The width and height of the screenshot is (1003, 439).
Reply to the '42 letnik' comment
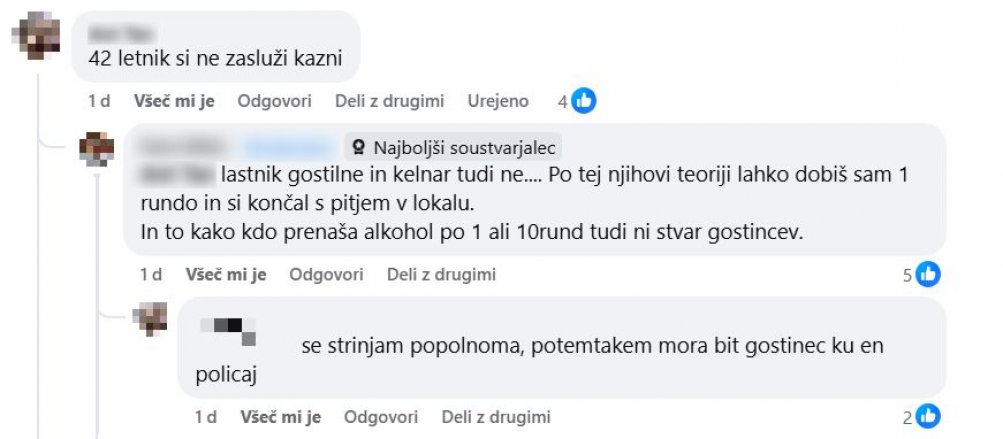(275, 101)
